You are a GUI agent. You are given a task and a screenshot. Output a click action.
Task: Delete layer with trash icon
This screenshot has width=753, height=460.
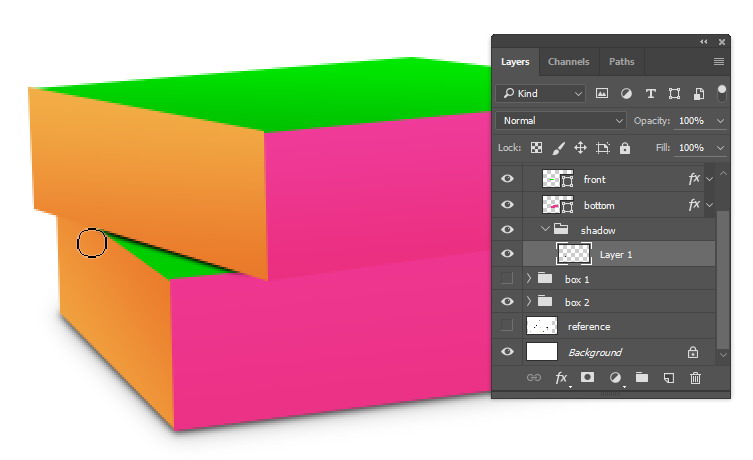point(696,378)
